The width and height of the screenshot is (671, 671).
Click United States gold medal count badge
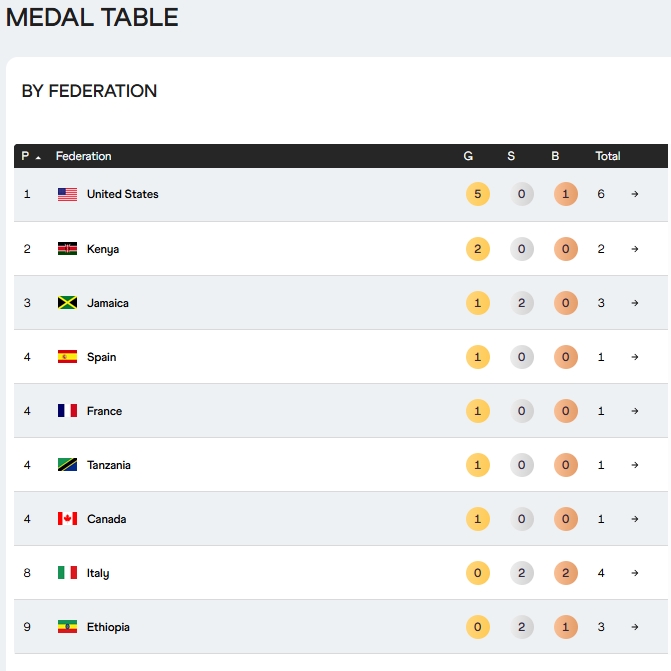click(x=478, y=194)
